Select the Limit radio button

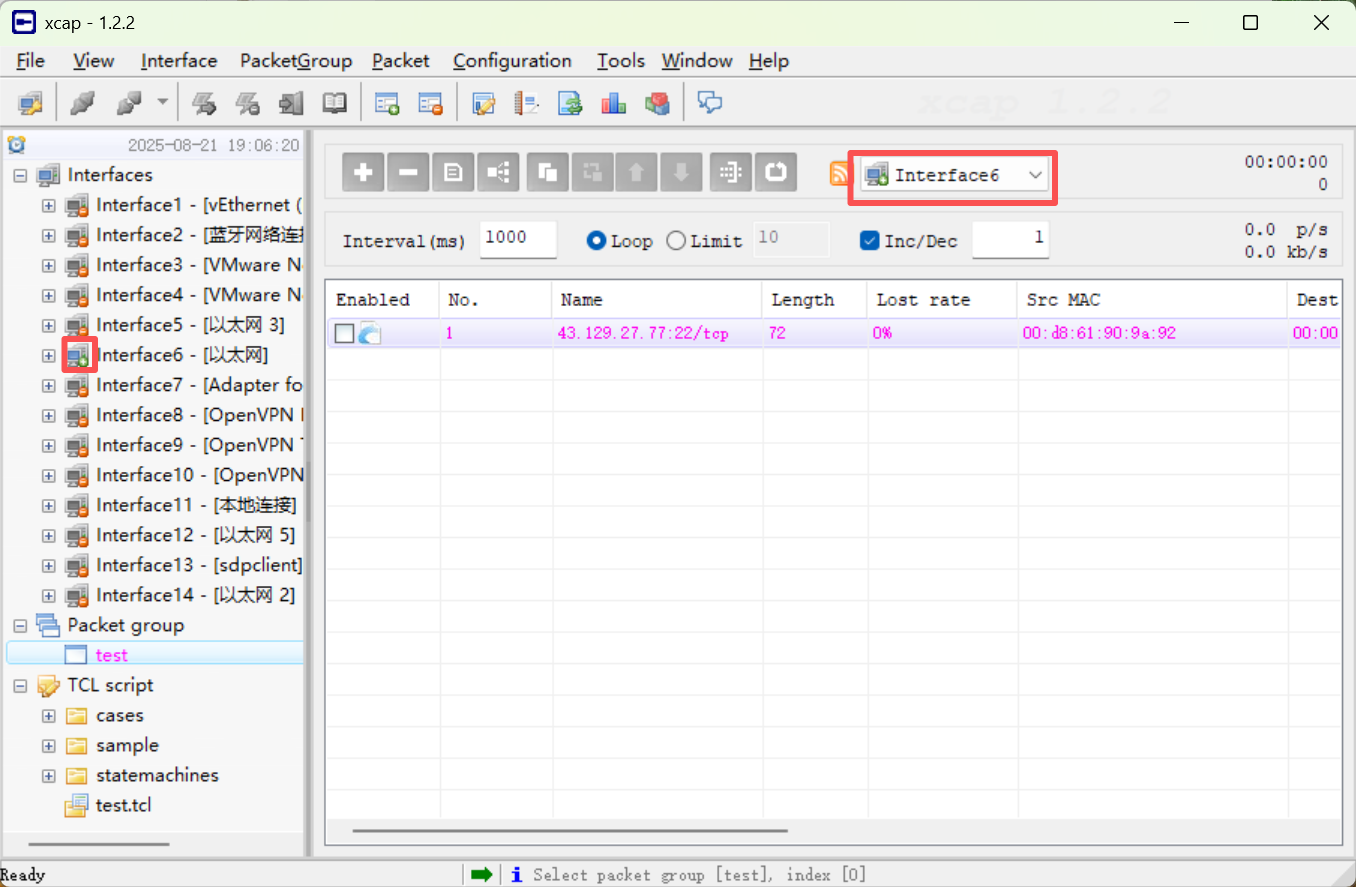pos(676,241)
